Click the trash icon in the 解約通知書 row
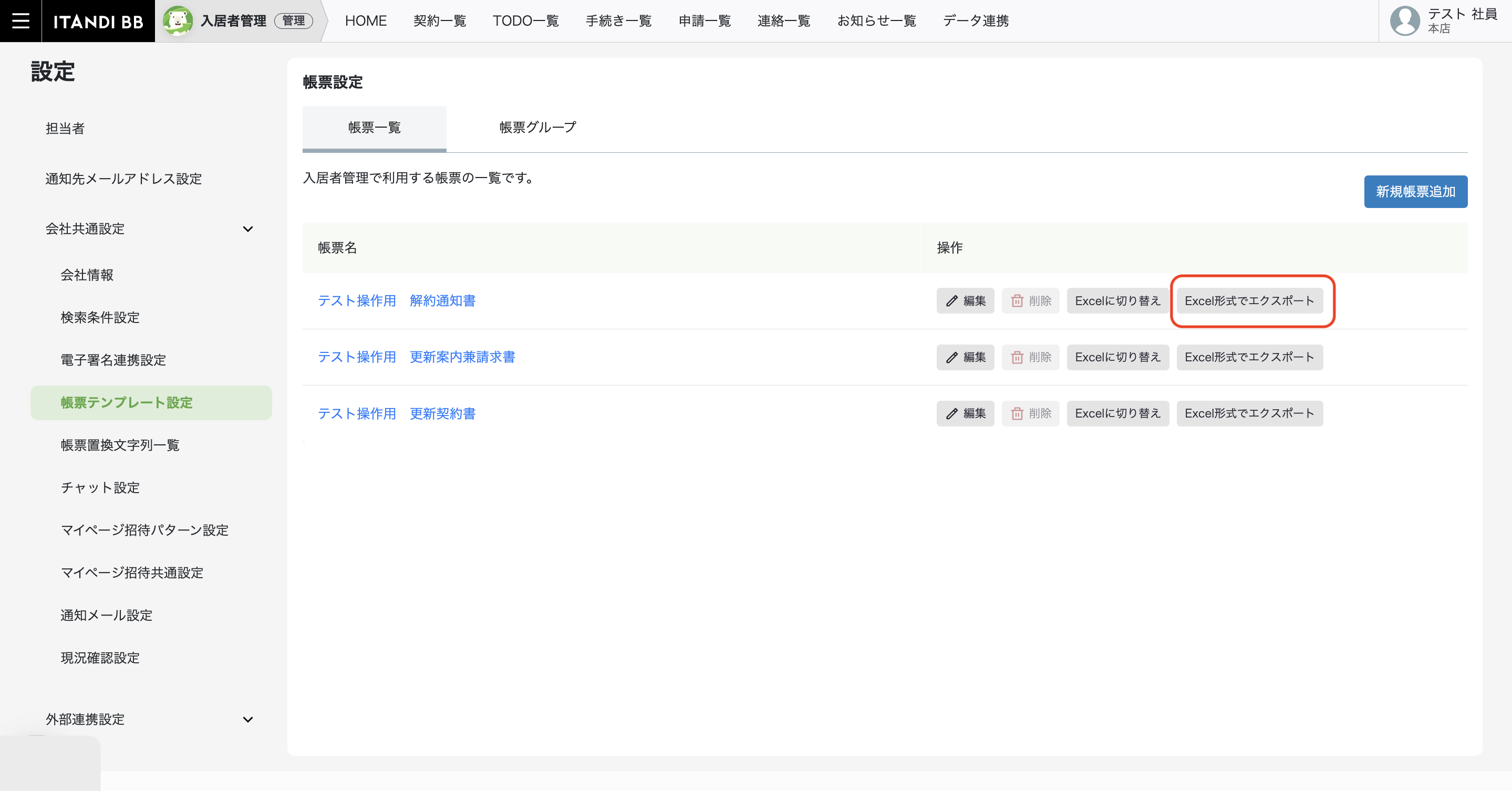Image resolution: width=1512 pixels, height=791 pixels. 1017,301
